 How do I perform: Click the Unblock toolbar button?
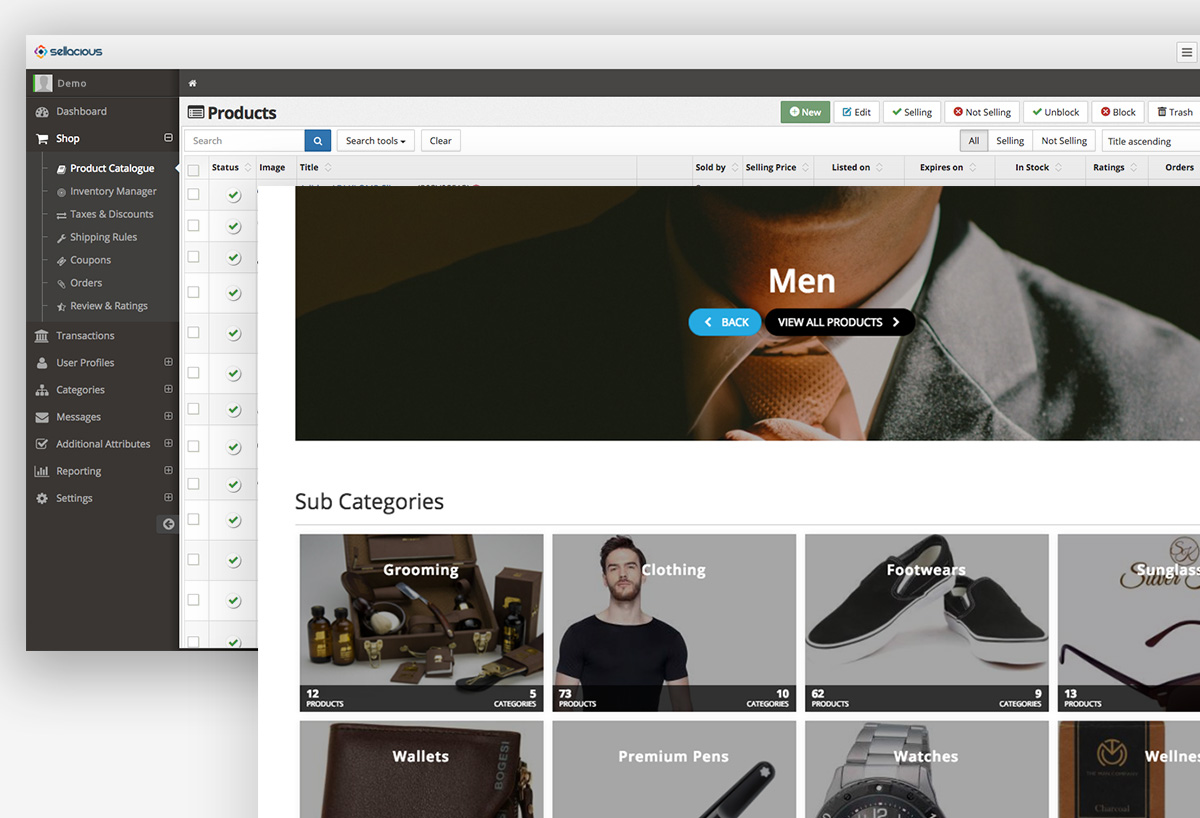click(1056, 112)
